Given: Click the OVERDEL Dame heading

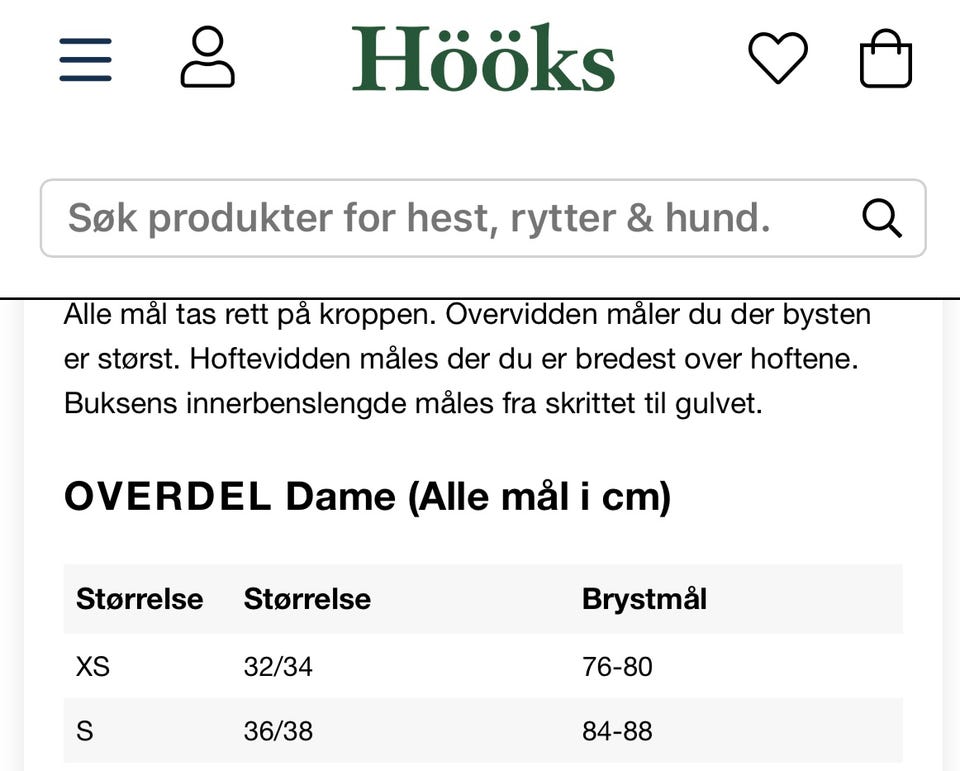Looking at the screenshot, I should click(x=367, y=497).
